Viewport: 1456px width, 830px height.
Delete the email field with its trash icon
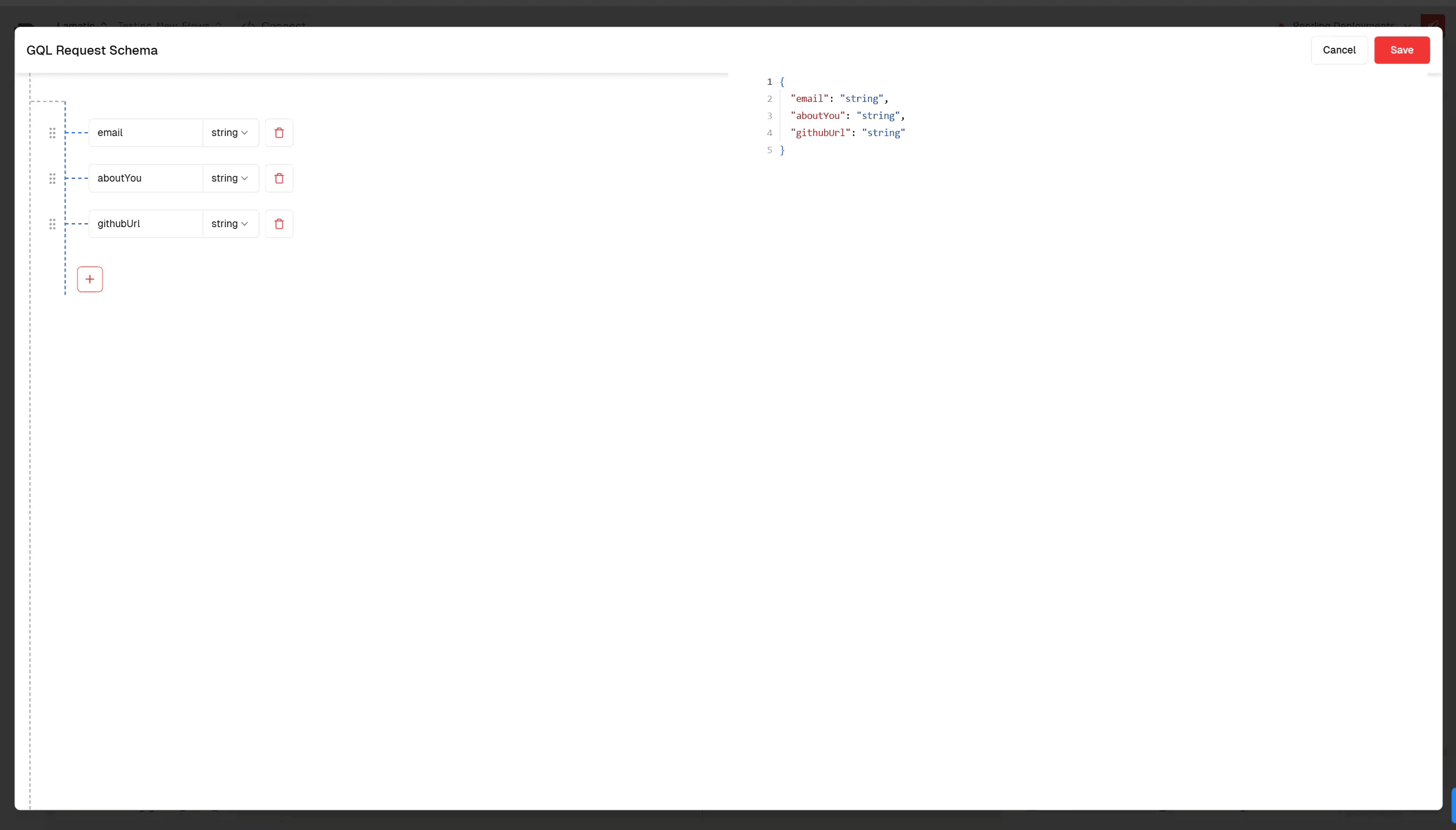tap(279, 133)
